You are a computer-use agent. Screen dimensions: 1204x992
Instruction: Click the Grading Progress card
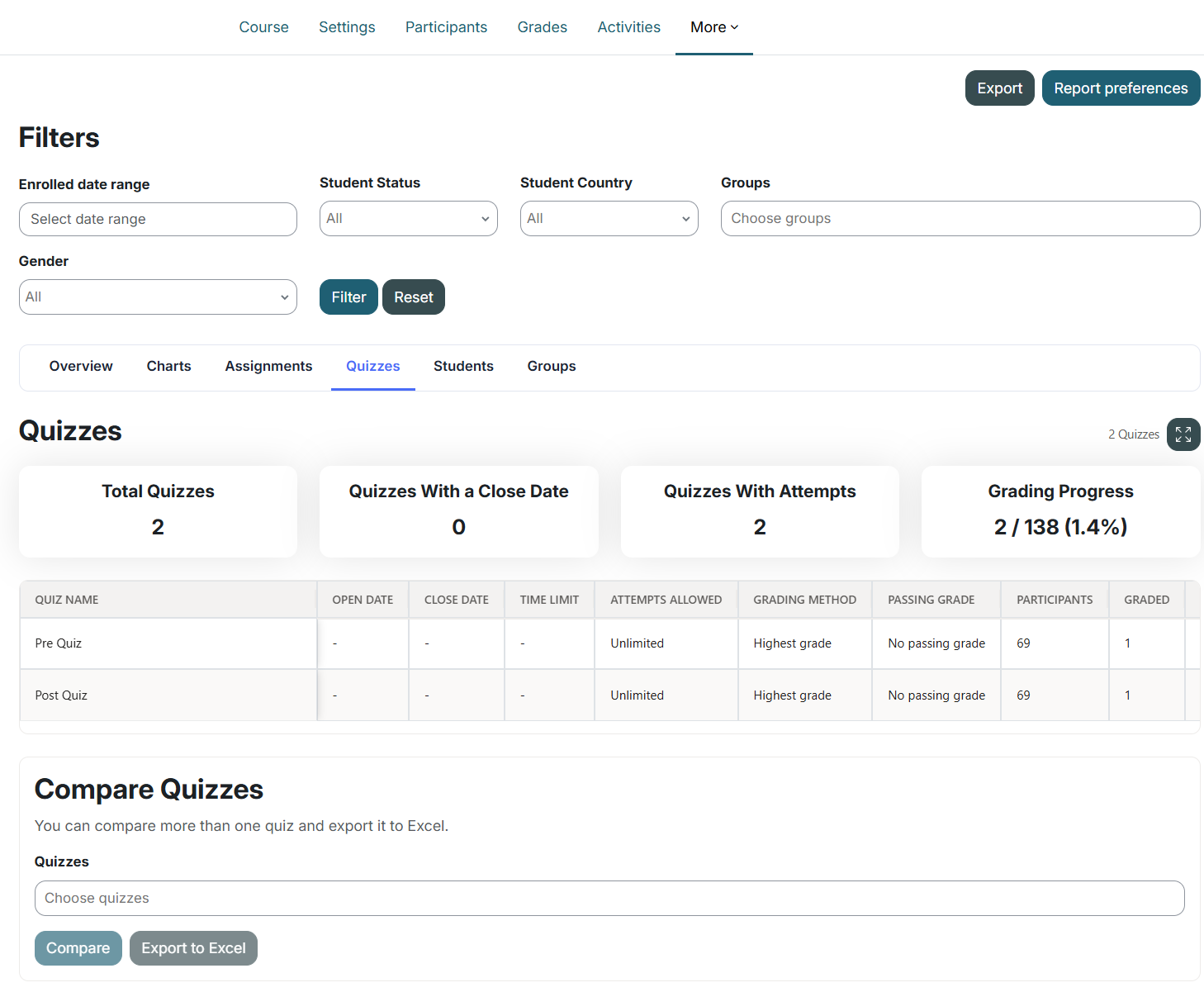[x=1061, y=511]
